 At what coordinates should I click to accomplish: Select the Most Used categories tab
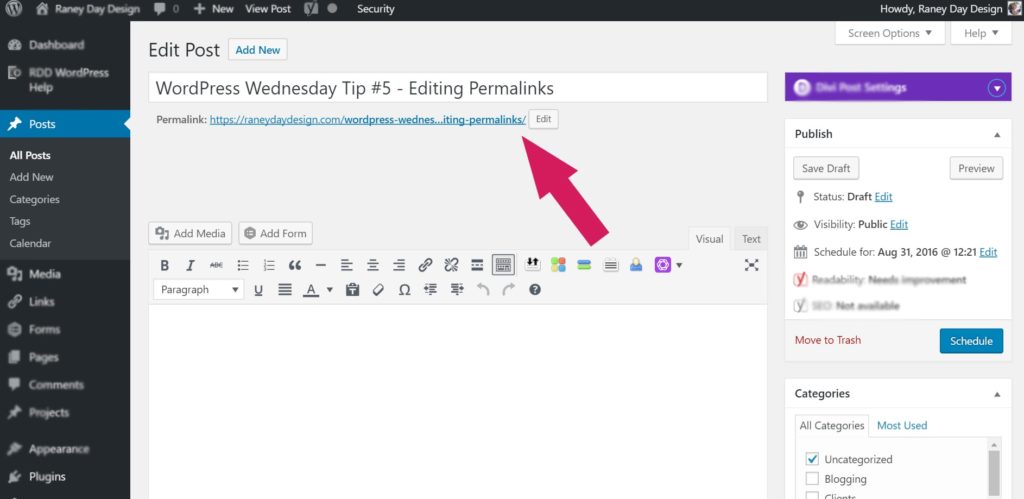point(902,425)
